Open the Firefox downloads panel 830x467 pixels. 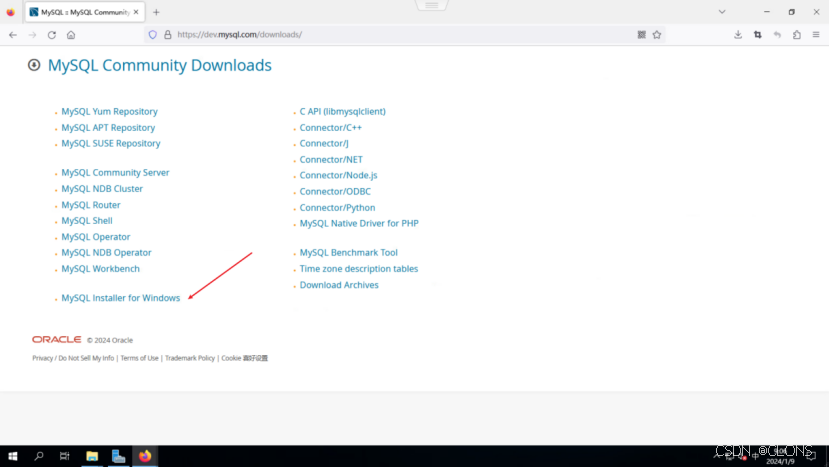(x=738, y=35)
